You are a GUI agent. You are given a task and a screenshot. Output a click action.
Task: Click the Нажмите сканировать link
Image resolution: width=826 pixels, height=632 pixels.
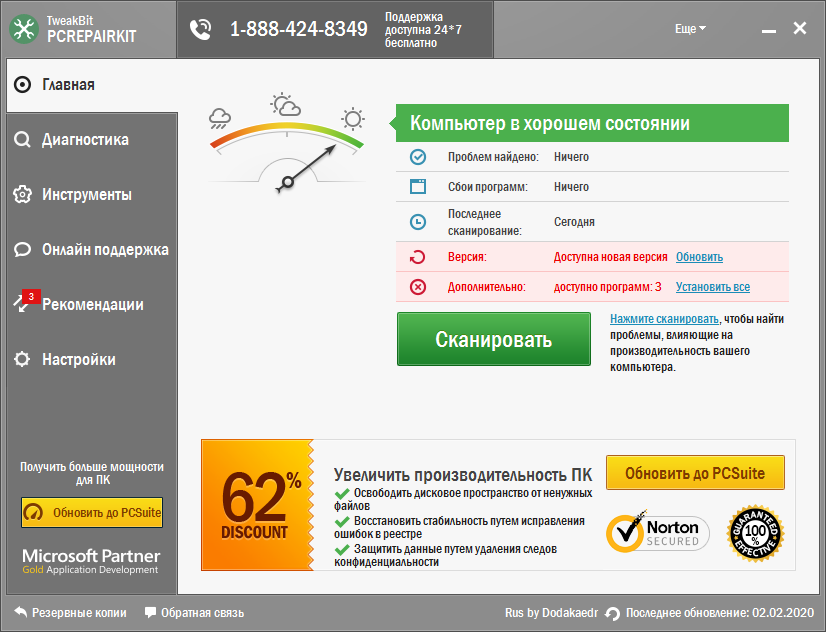pos(664,319)
